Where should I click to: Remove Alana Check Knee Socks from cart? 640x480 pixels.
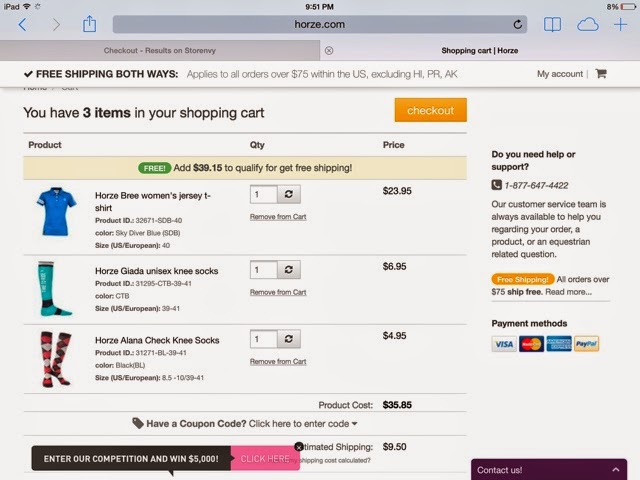(278, 362)
